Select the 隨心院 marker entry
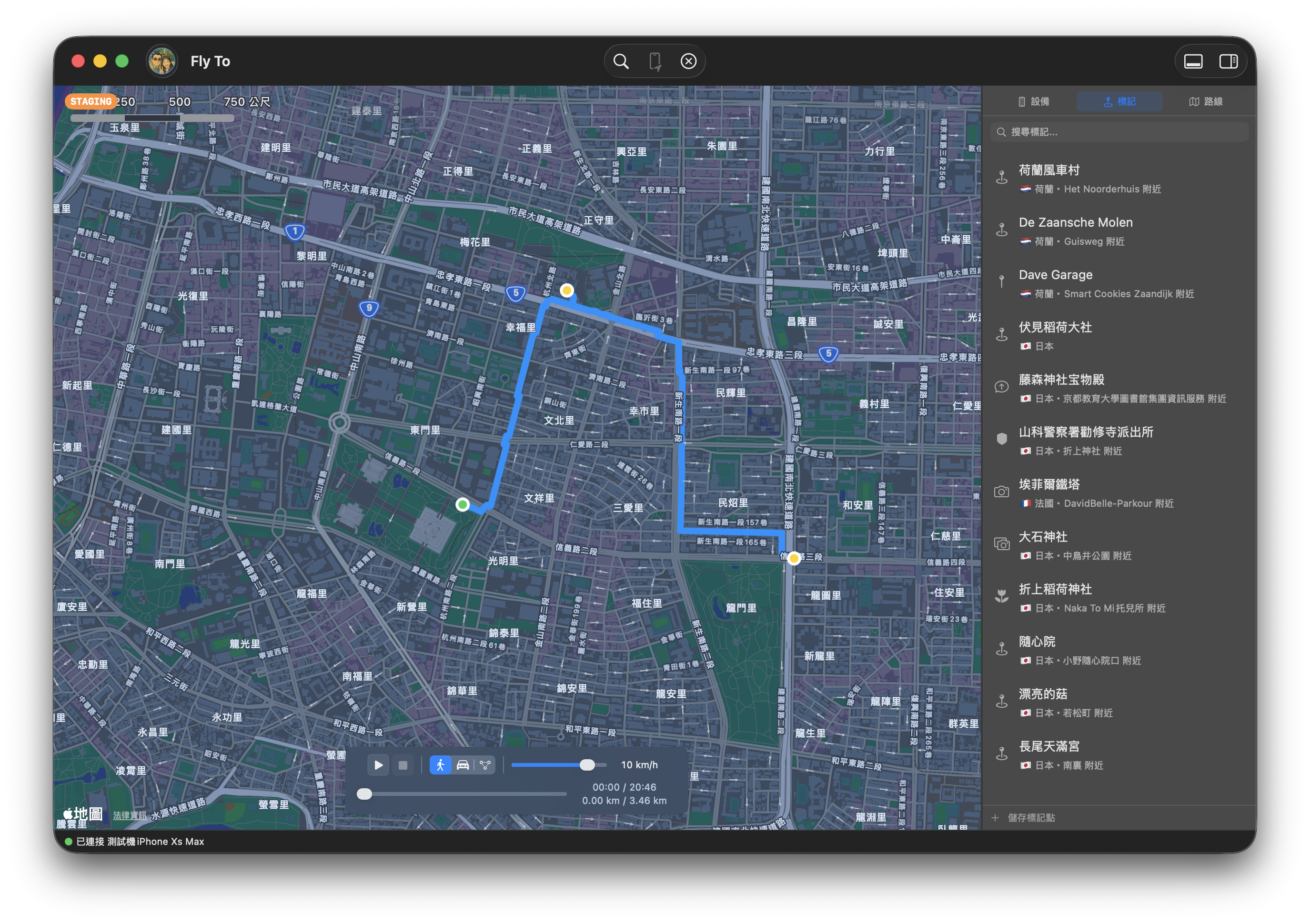The width and height of the screenshot is (1310, 924). [x=1119, y=650]
